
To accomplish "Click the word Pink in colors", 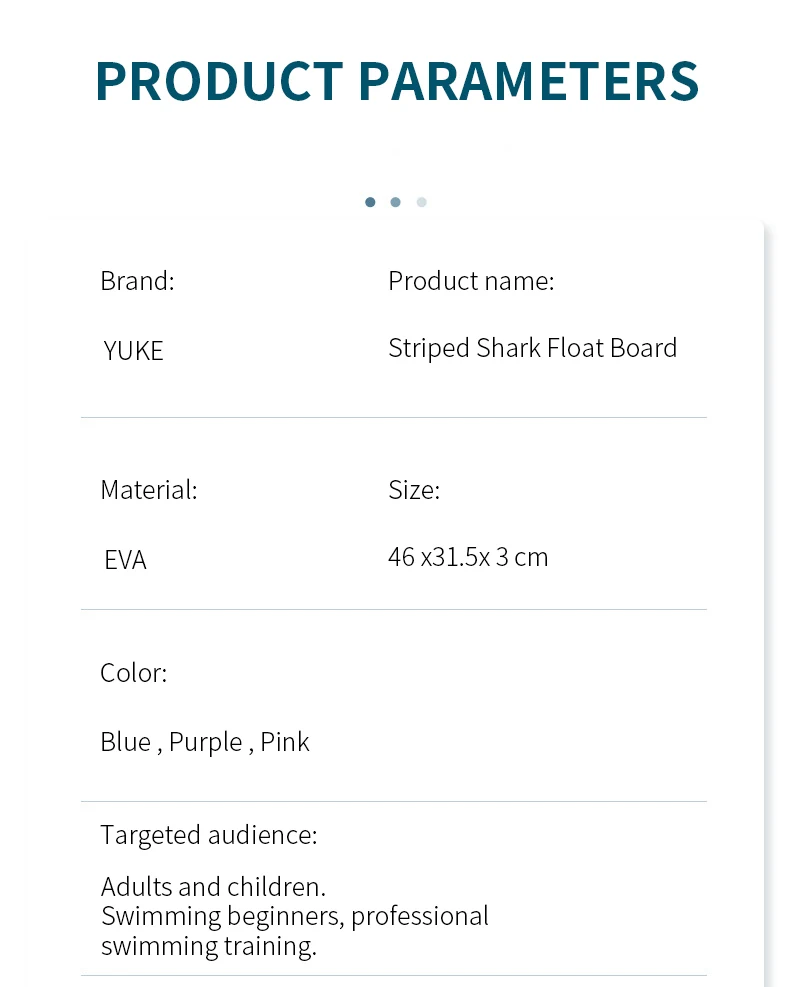I will tap(285, 742).
